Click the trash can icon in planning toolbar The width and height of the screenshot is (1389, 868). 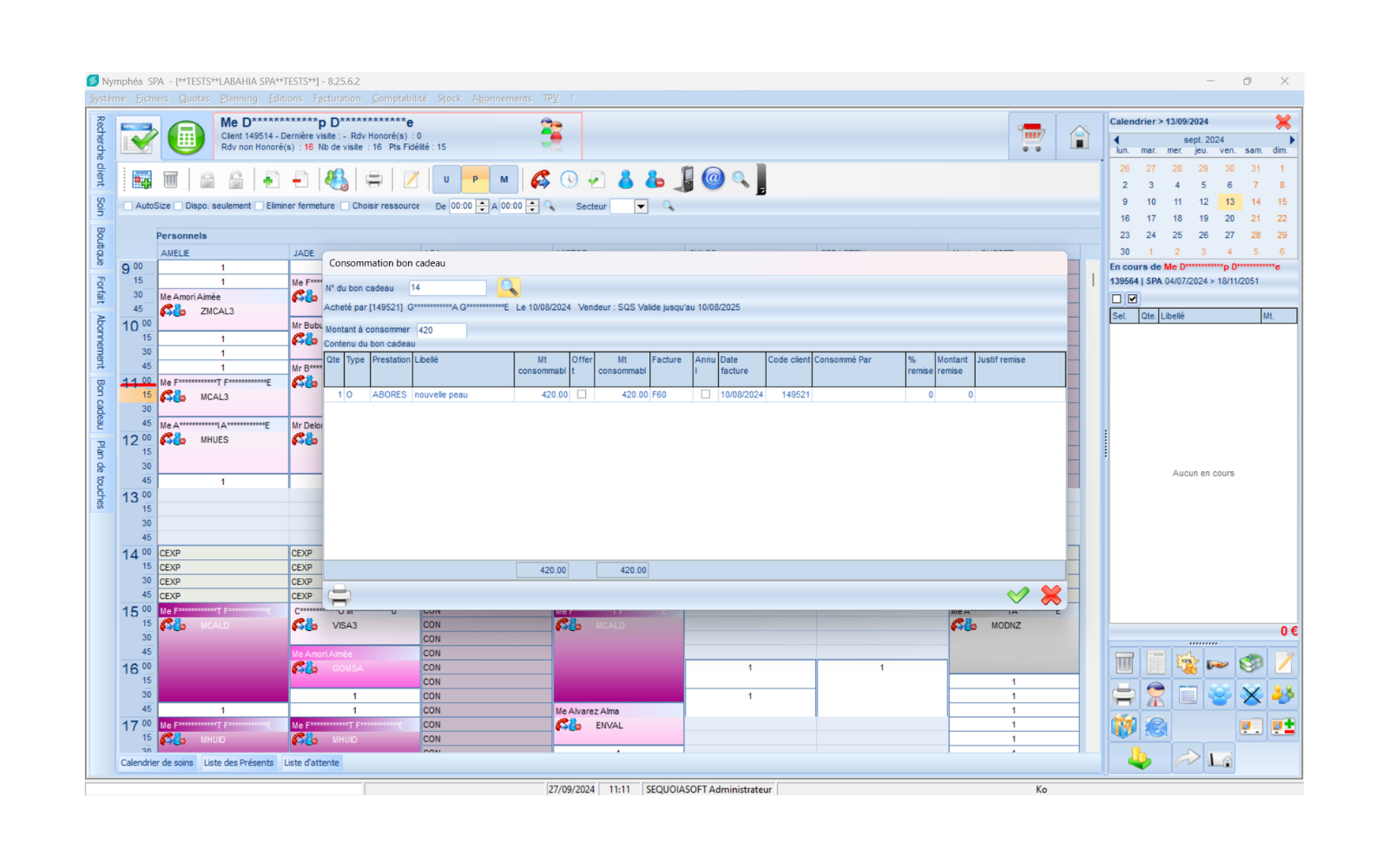coord(171,180)
